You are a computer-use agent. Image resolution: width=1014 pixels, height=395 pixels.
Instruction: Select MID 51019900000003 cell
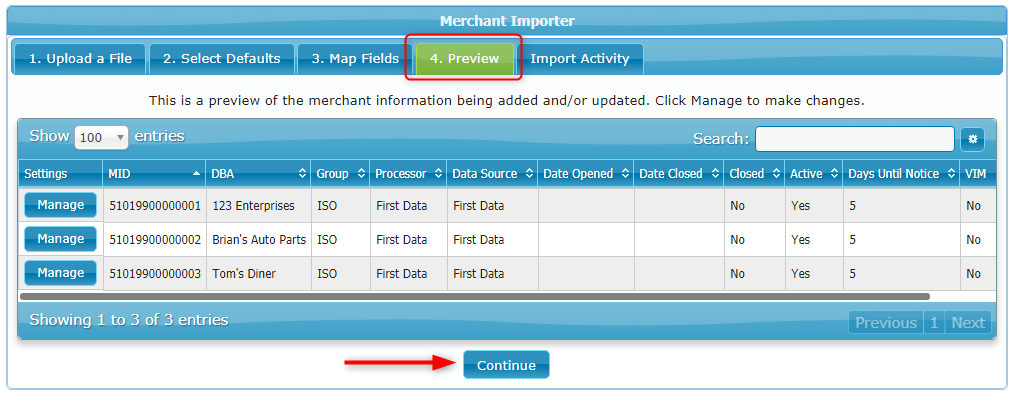(x=155, y=273)
